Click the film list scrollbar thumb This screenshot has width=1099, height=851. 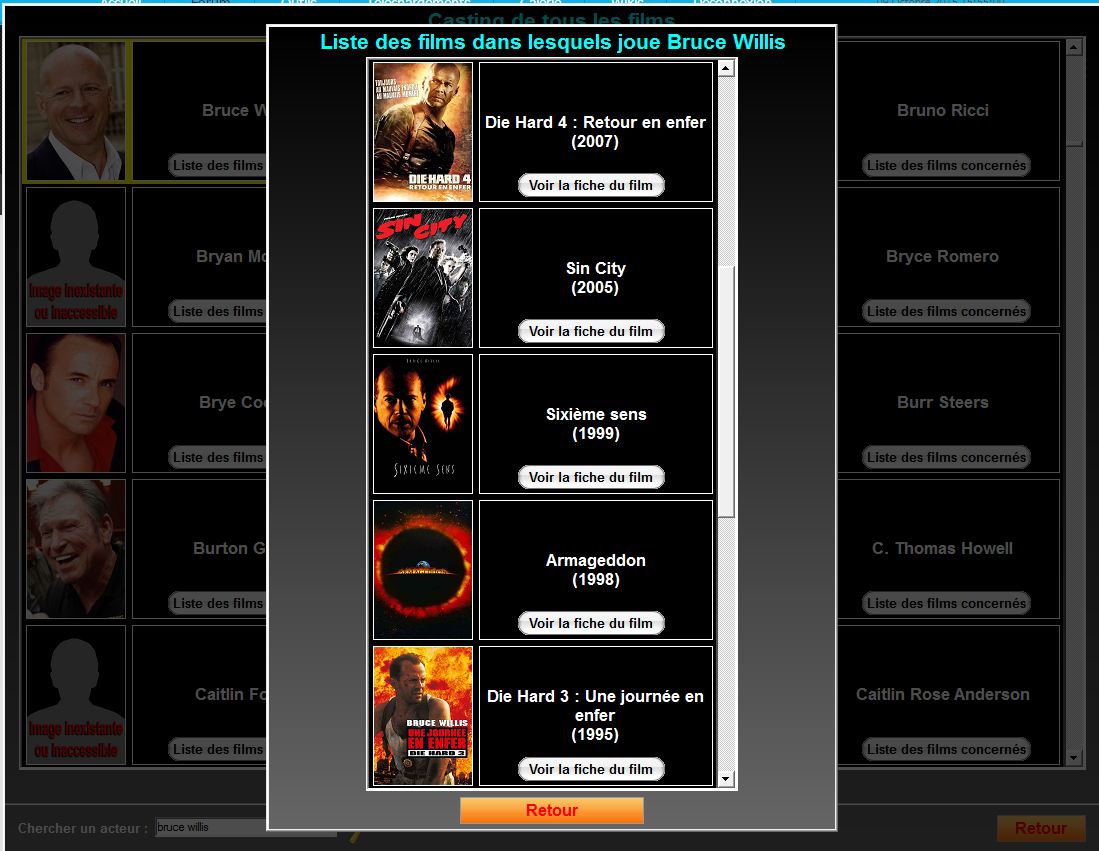725,391
